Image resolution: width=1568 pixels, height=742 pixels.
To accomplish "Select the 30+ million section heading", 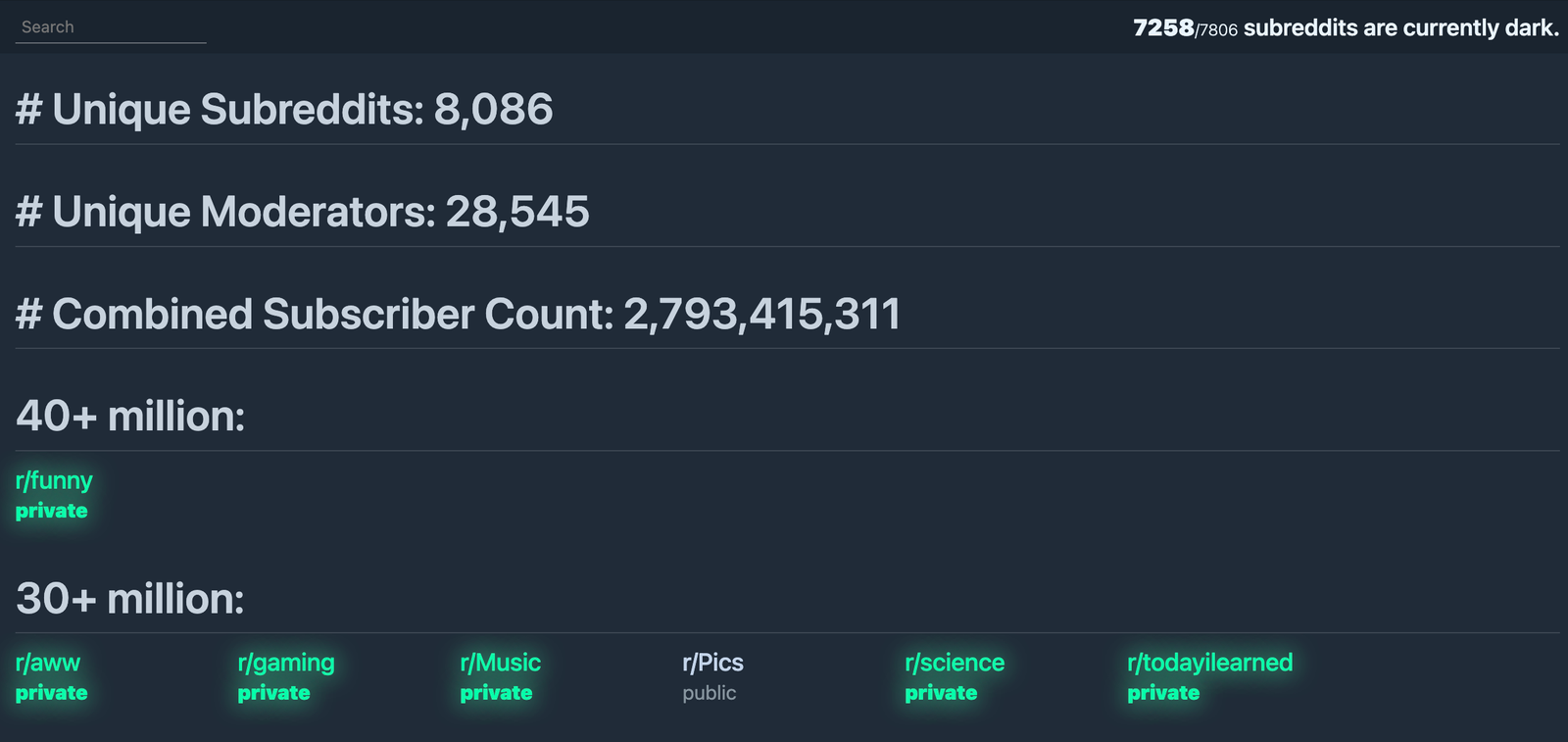I will 130,598.
